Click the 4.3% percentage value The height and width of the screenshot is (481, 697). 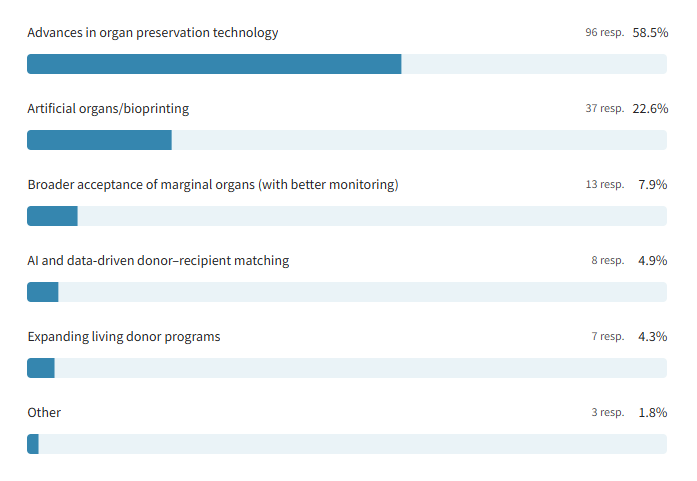pos(653,337)
